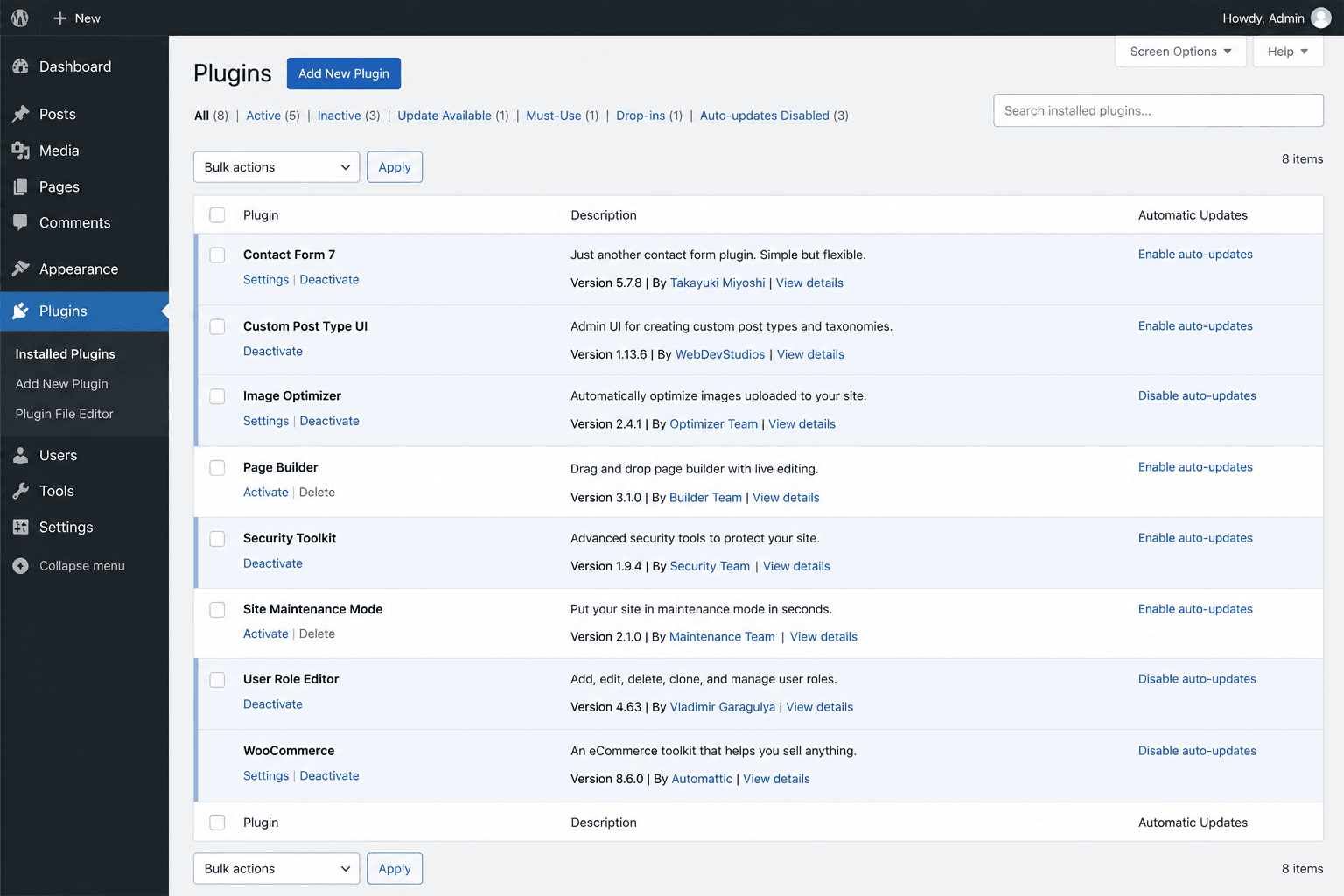Screen dimensions: 1344x896
Task: Tick the select-all checkbox in table header
Action: 217,215
